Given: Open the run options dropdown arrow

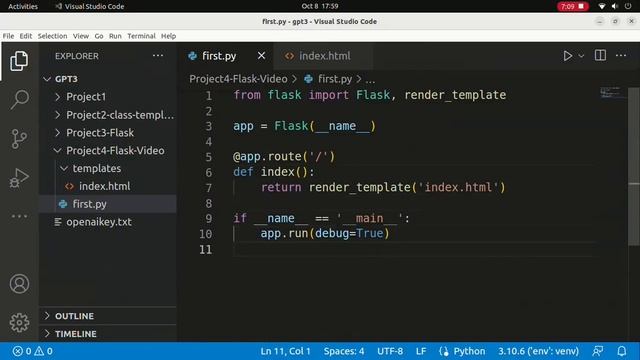Looking at the screenshot, I should [581, 56].
